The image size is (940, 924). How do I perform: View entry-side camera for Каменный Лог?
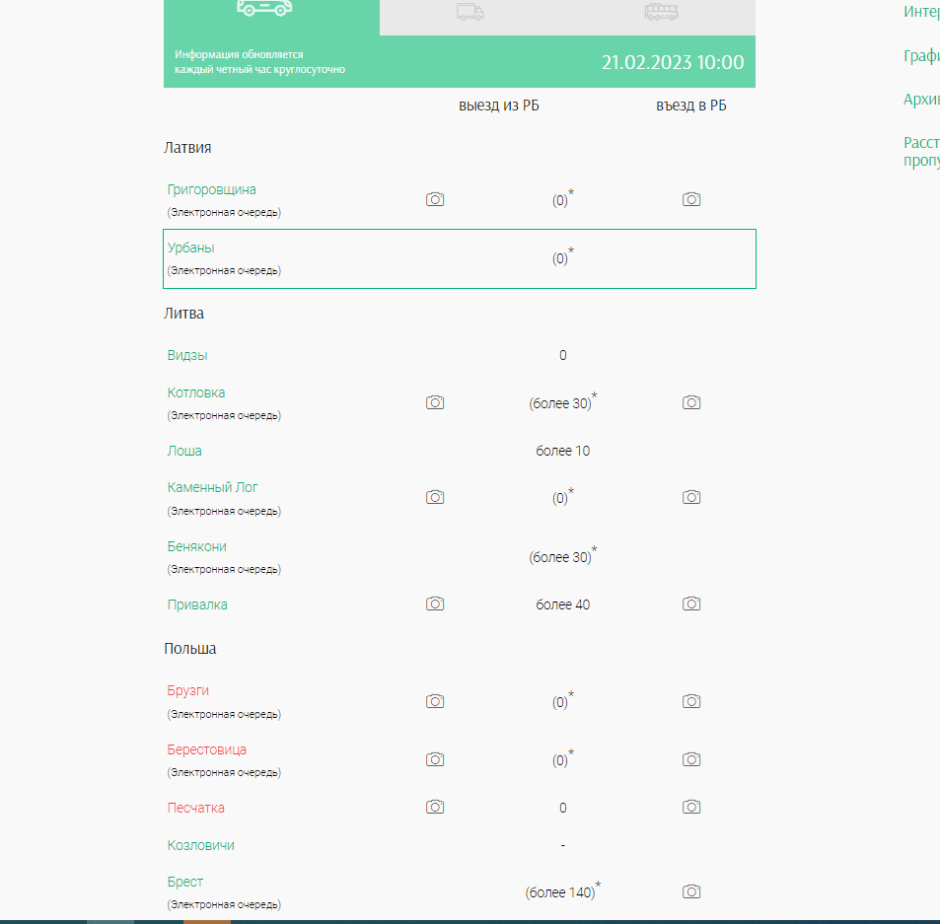pos(691,498)
